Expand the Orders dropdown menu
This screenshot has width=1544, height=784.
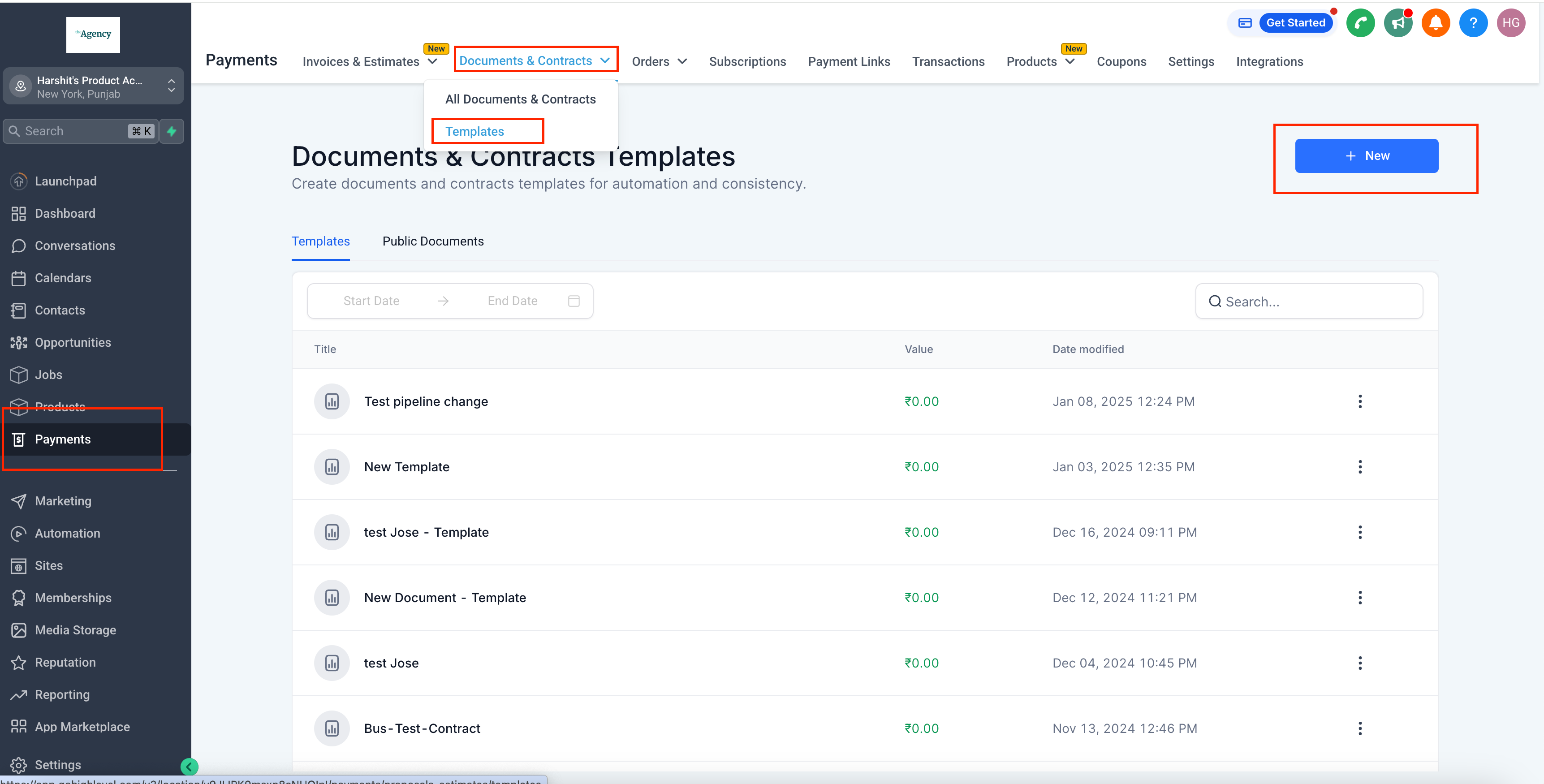coord(659,62)
